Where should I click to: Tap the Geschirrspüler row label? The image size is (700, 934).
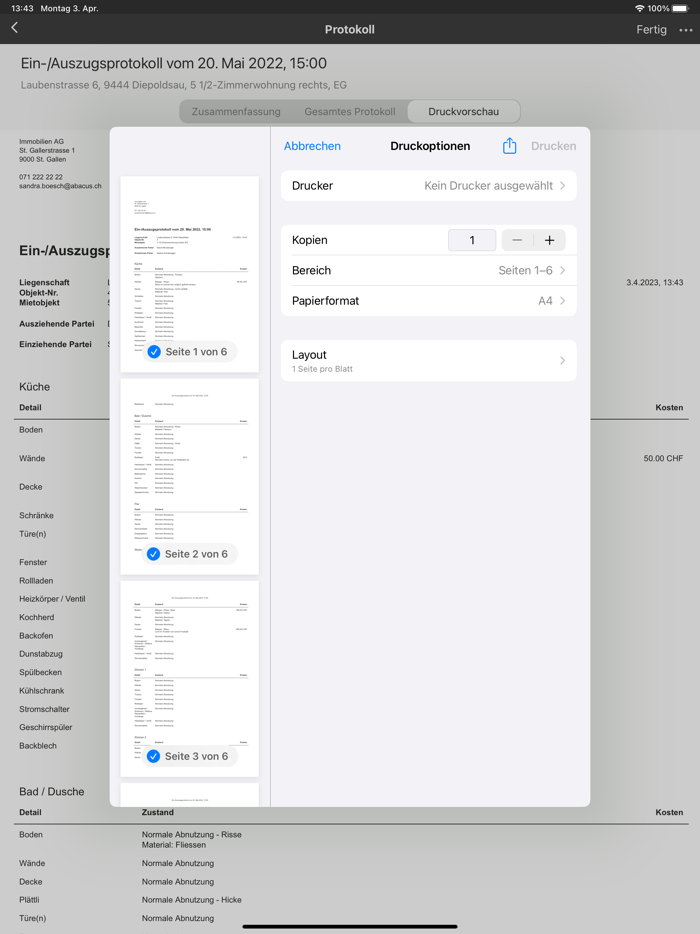[46, 727]
